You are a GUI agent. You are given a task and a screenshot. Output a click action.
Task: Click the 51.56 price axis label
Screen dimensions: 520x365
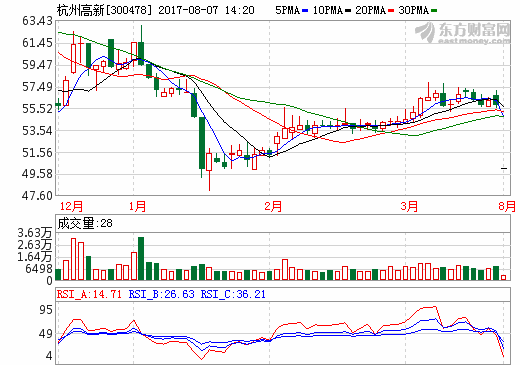click(x=37, y=153)
